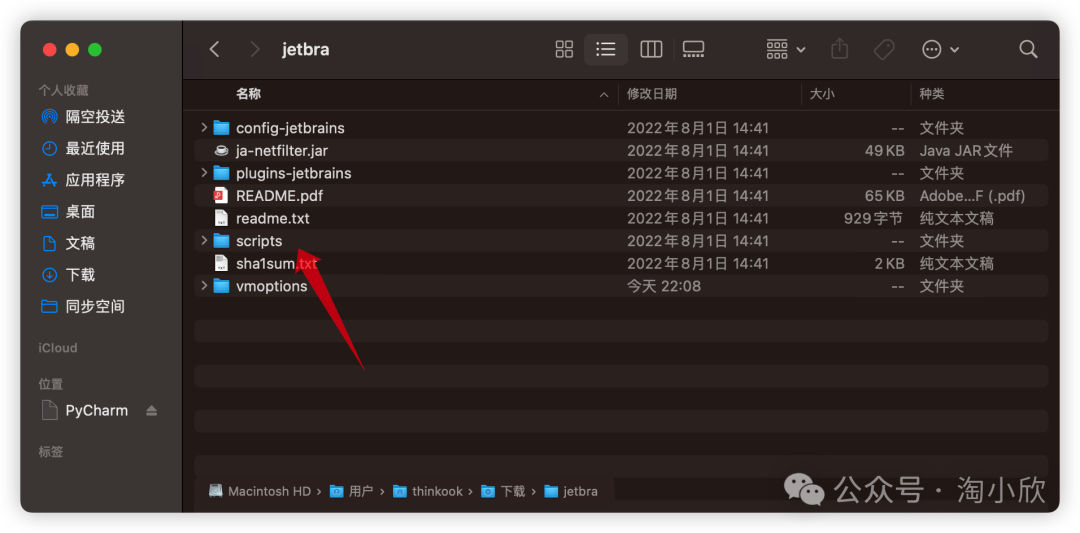
Task: Open 隔空投送 (AirDrop) in sidebar
Action: (x=83, y=117)
